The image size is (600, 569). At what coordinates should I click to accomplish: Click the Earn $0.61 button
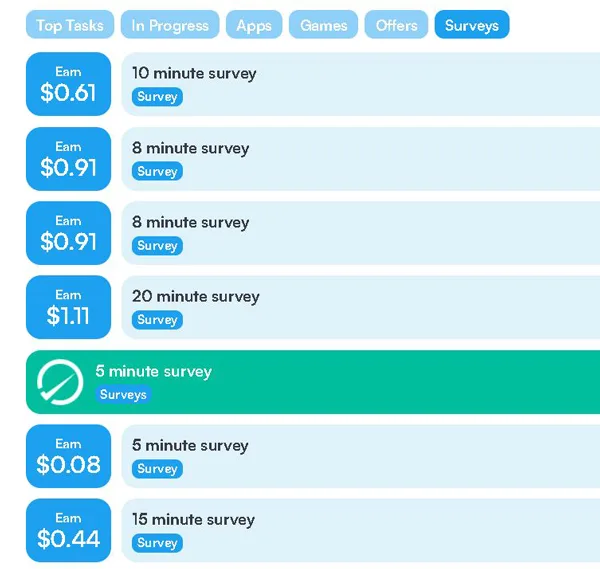[68, 84]
